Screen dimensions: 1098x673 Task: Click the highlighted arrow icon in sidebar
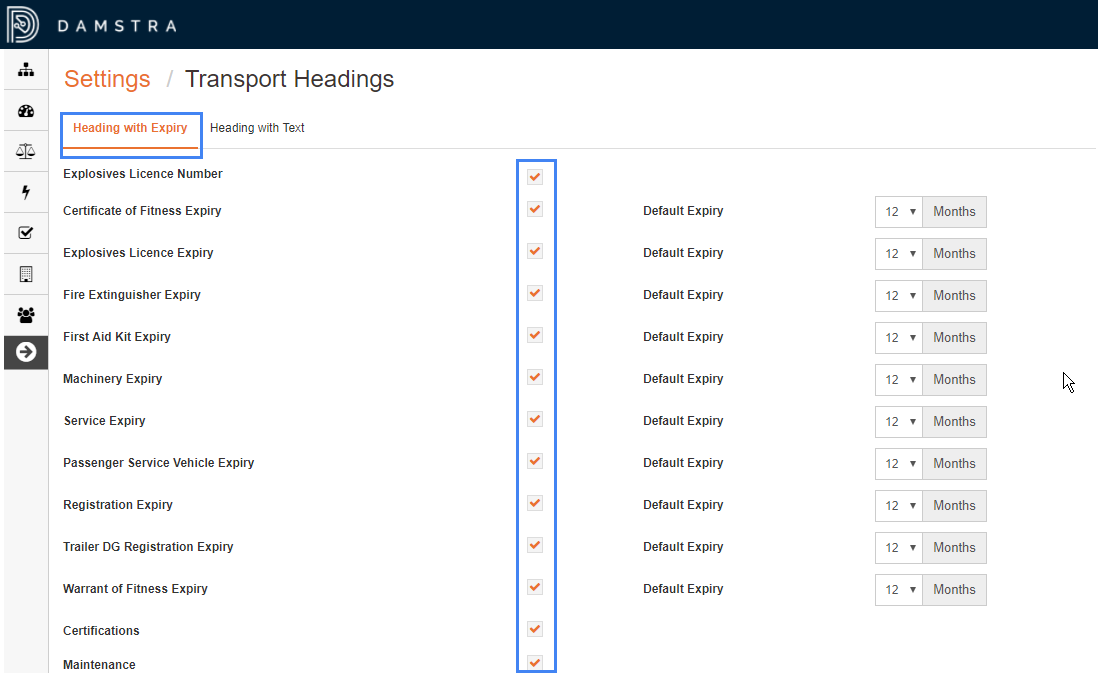coord(26,352)
